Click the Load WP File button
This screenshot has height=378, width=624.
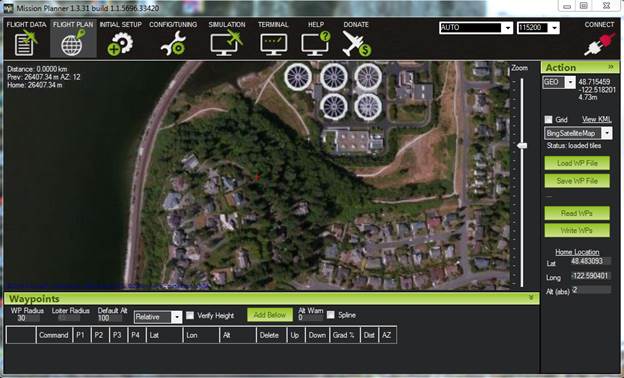577,163
